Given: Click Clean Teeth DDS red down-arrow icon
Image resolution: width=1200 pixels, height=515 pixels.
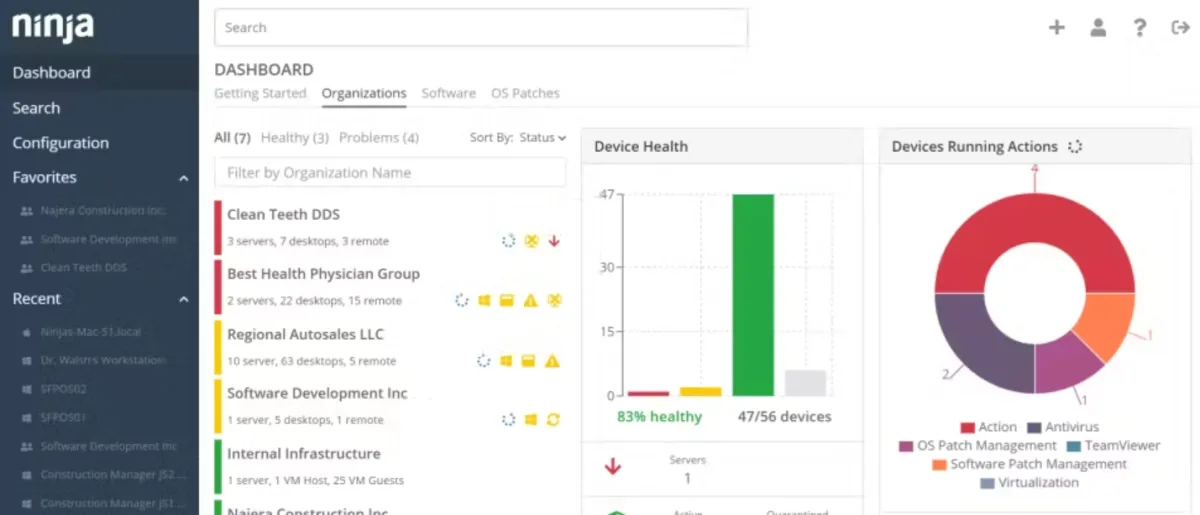Looking at the screenshot, I should (554, 240).
